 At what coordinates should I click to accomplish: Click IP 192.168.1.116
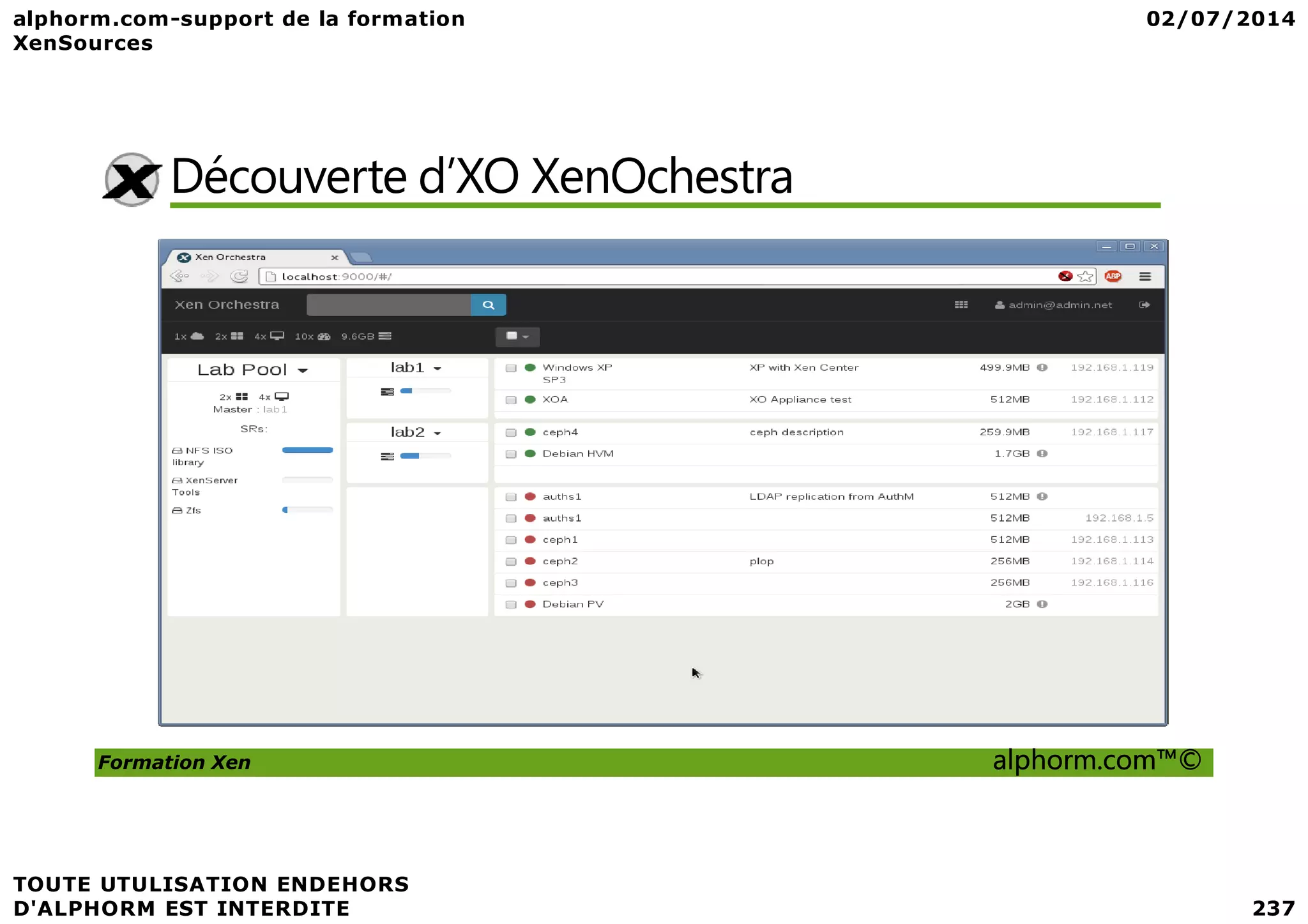[x=1112, y=583]
